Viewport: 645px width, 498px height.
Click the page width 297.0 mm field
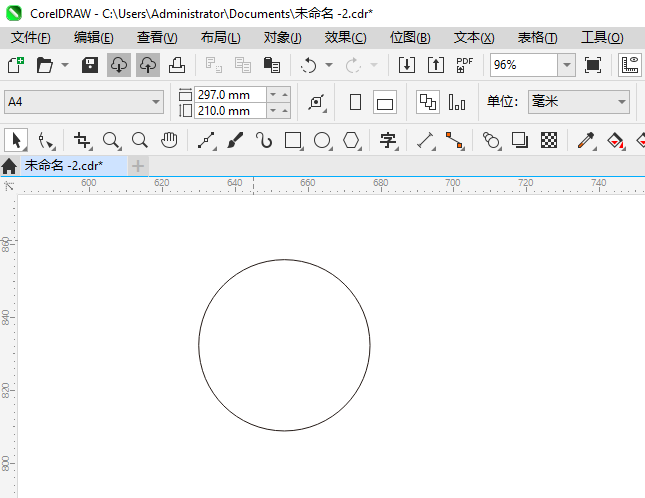[x=230, y=95]
